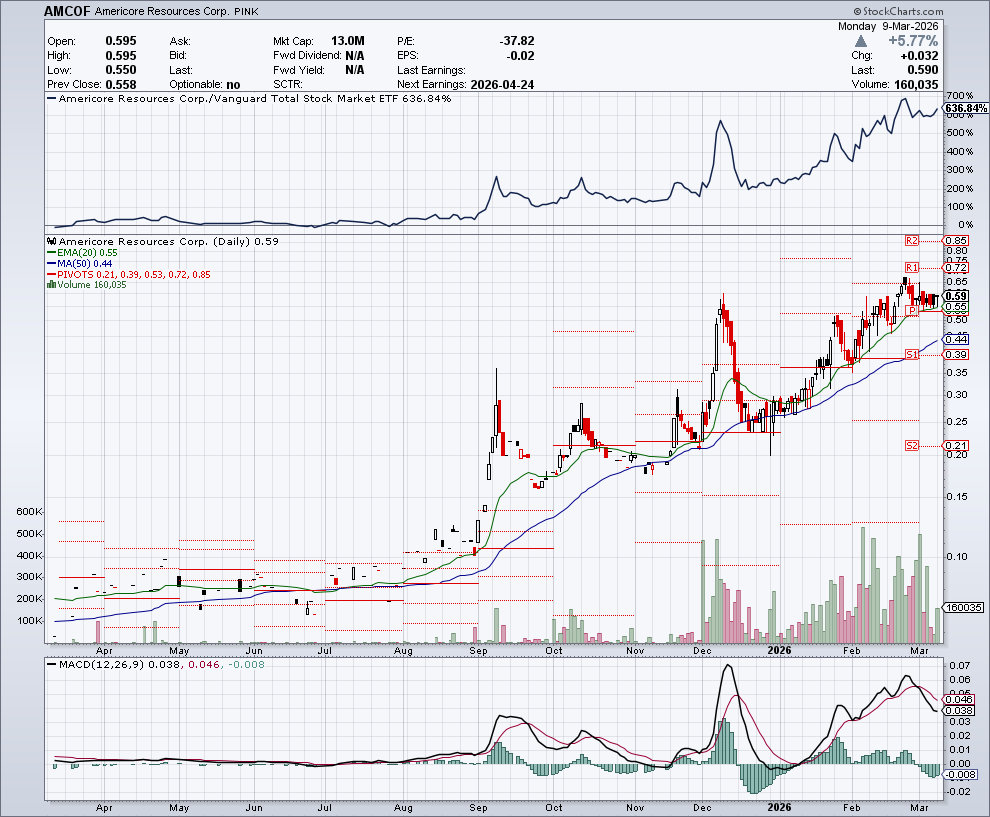Click the 0.85 price tag on the right axis
Screen dimensions: 990x817
point(957,241)
